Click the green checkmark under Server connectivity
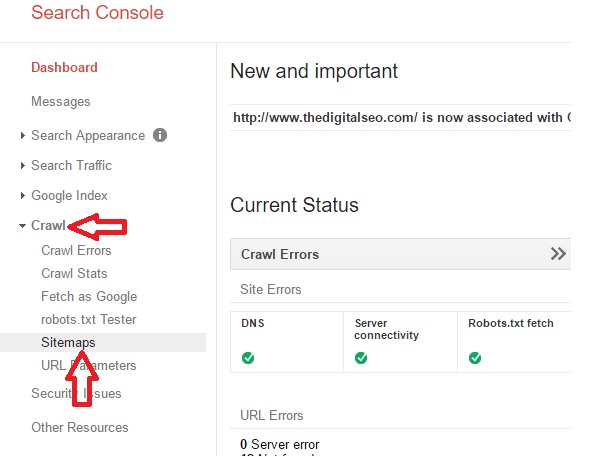Screen dimensions: 597x457 tap(361, 358)
